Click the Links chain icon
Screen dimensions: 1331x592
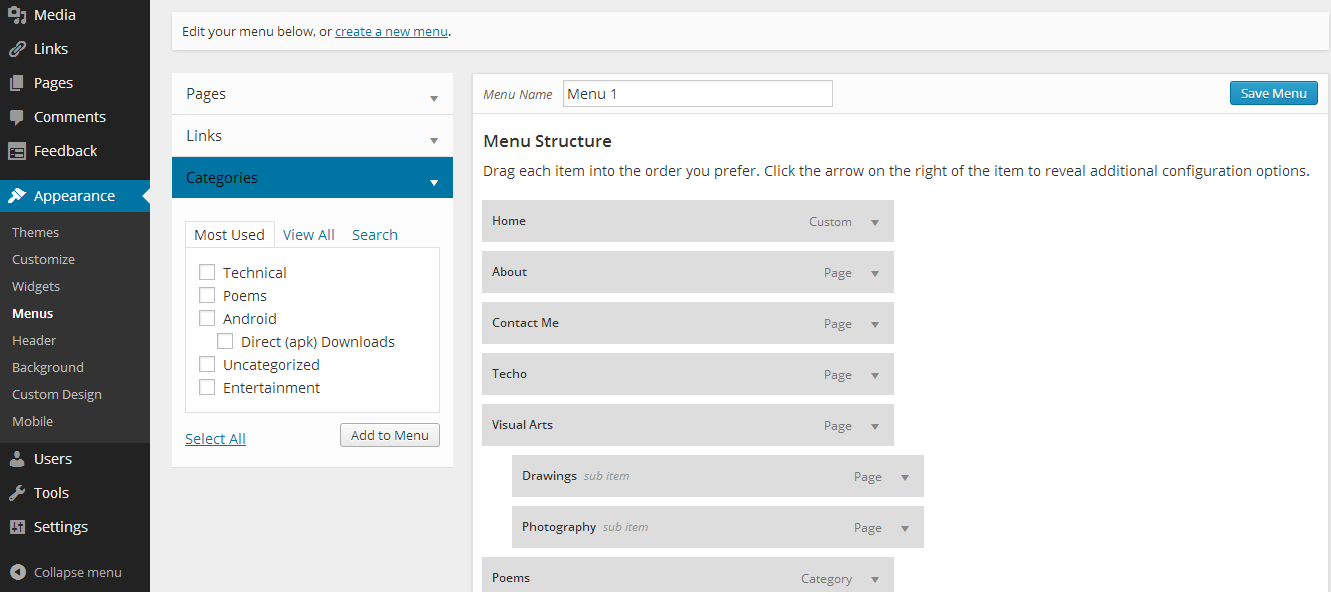click(17, 49)
